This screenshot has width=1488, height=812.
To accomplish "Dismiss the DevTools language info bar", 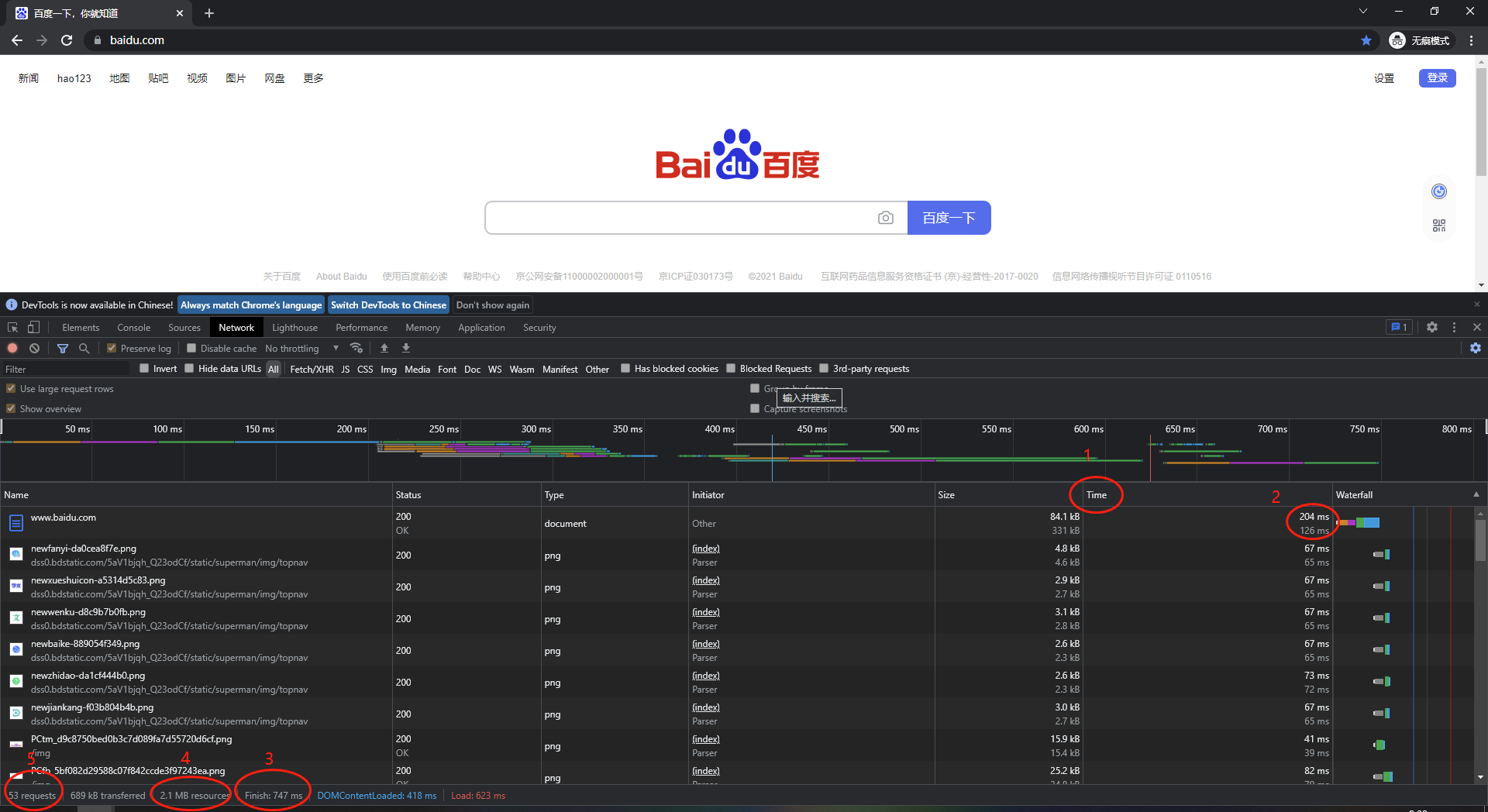I will click(x=1477, y=304).
